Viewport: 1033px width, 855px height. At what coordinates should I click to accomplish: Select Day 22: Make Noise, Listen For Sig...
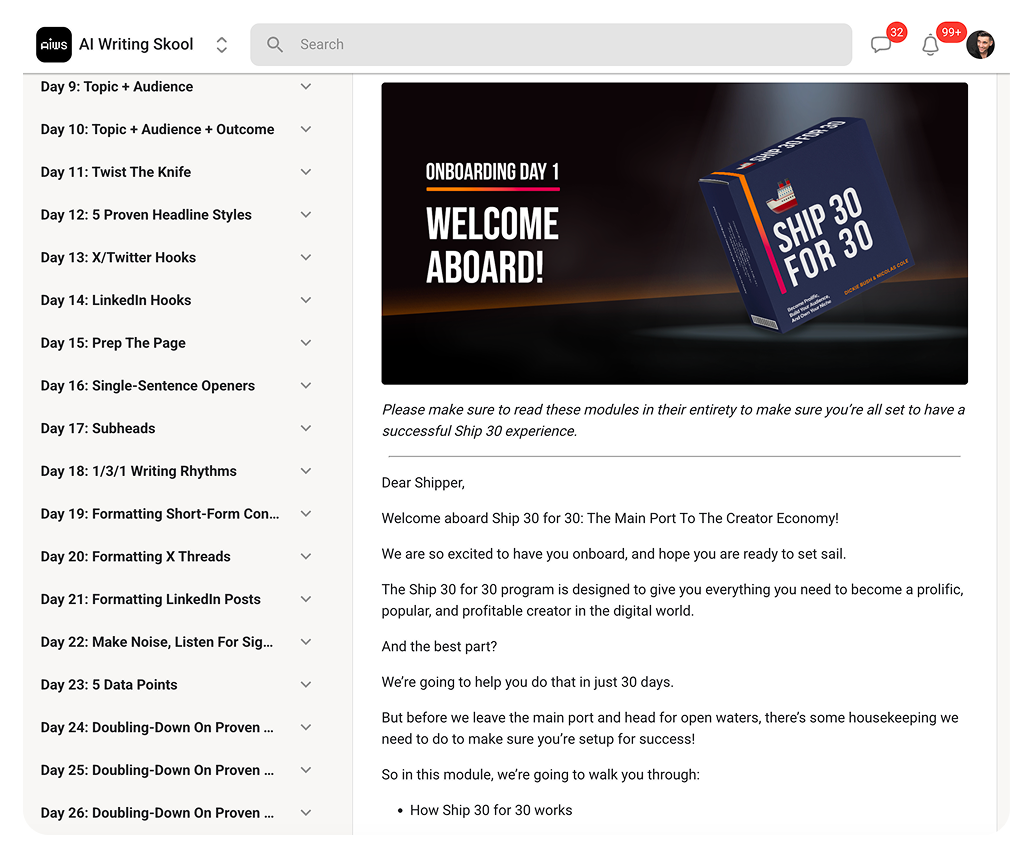[x=157, y=642]
